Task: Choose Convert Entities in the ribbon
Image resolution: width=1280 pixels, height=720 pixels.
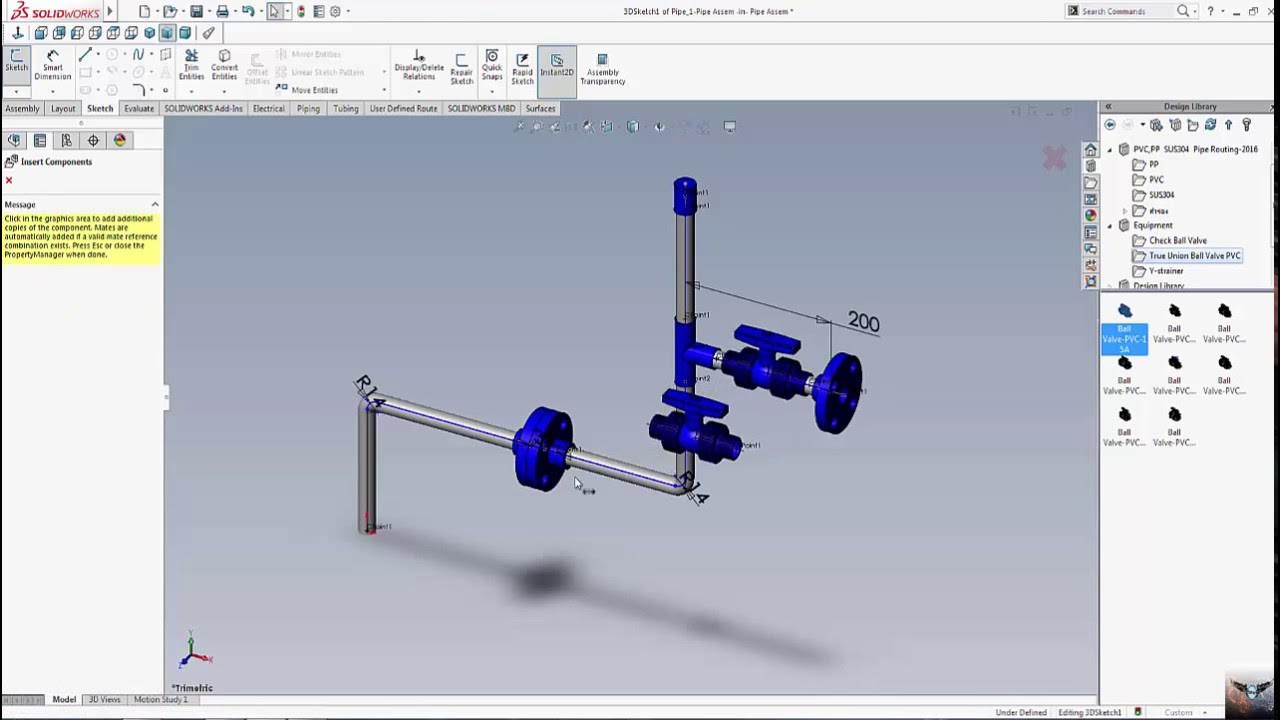Action: [x=224, y=65]
